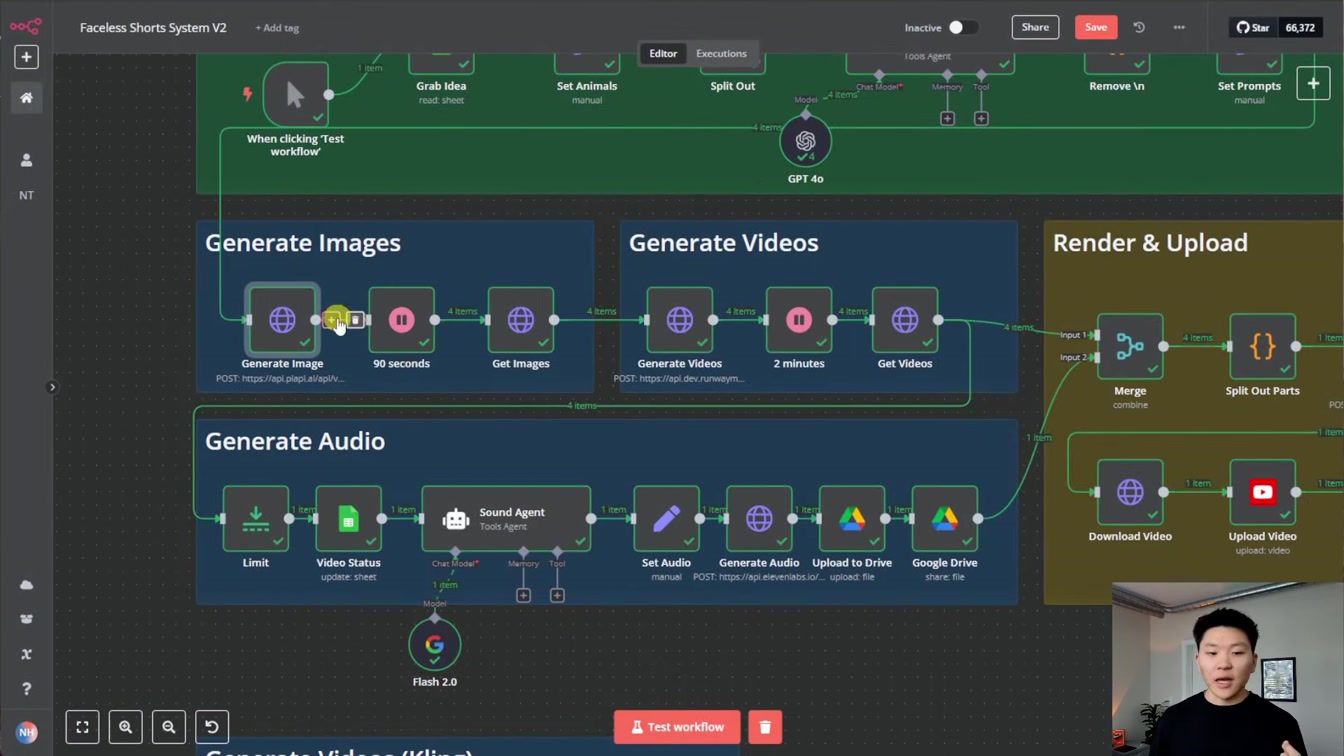Open the Upload Video YouTube node
The width and height of the screenshot is (1344, 756).
click(1262, 492)
